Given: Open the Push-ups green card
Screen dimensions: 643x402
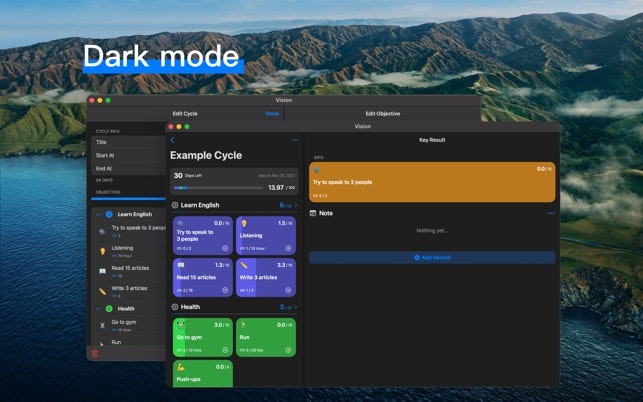Looking at the screenshot, I should (x=203, y=374).
